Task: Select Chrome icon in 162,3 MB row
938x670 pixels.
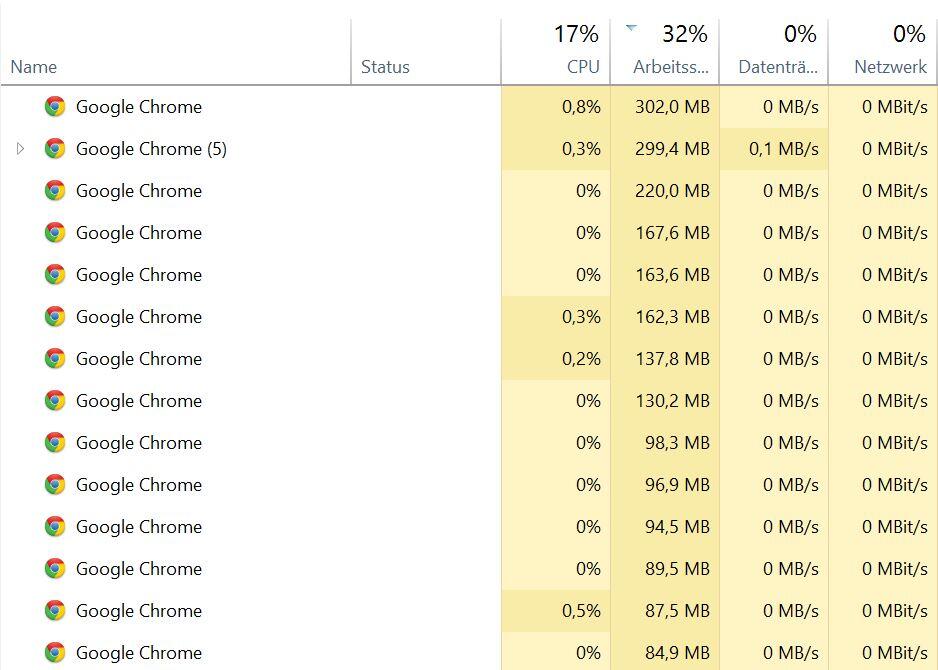Action: [x=55, y=316]
